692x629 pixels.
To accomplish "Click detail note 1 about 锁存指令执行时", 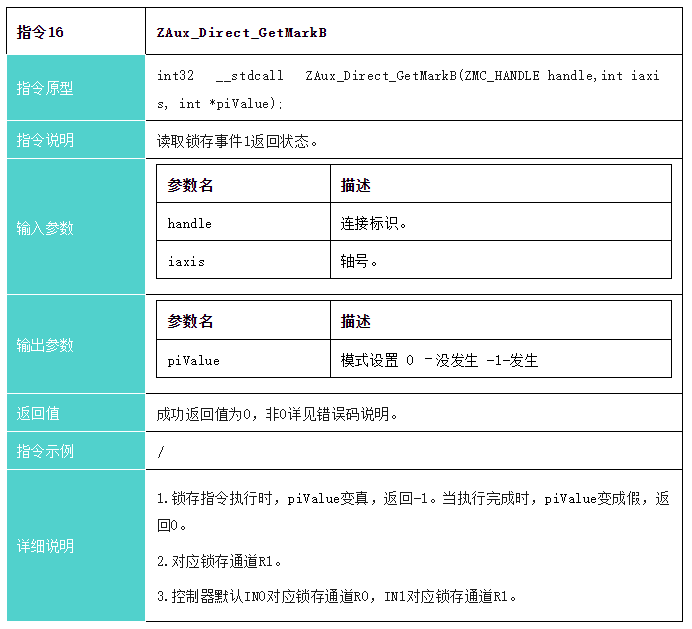I will (413, 512).
